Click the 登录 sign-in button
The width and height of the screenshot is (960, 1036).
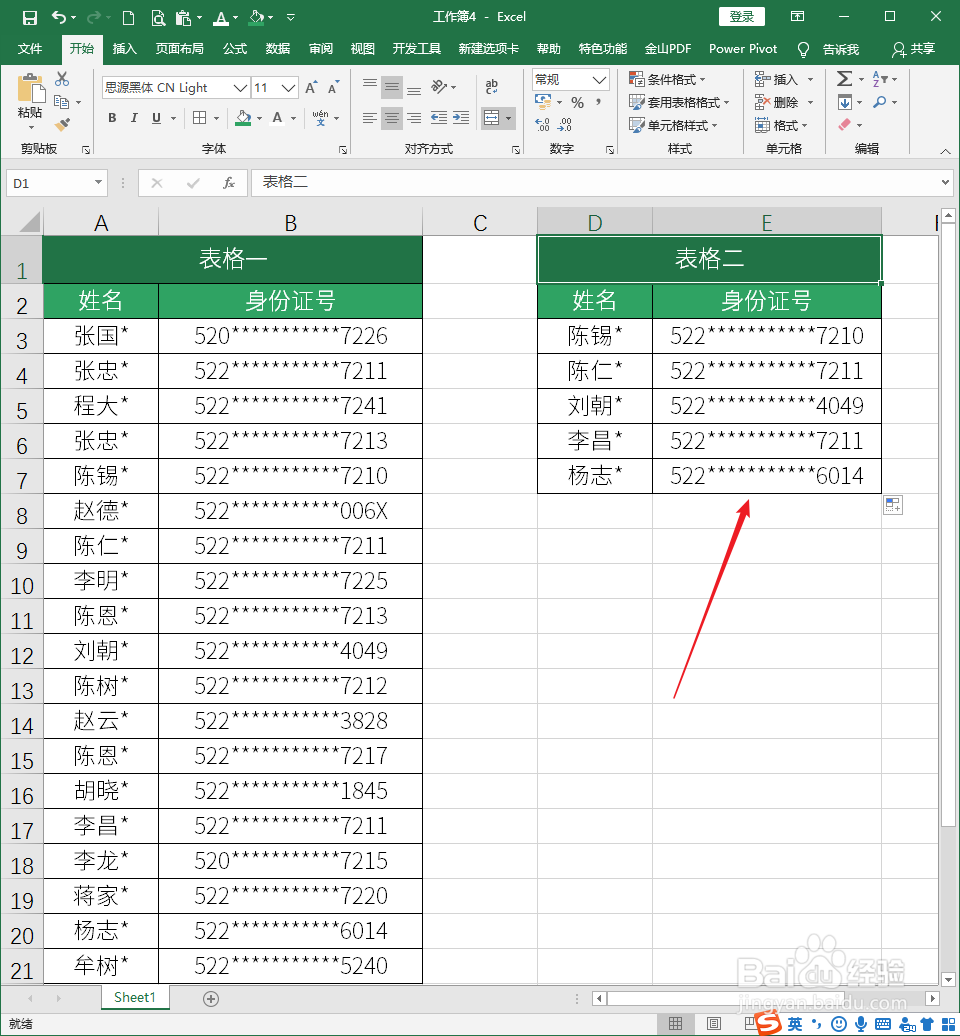click(x=741, y=16)
